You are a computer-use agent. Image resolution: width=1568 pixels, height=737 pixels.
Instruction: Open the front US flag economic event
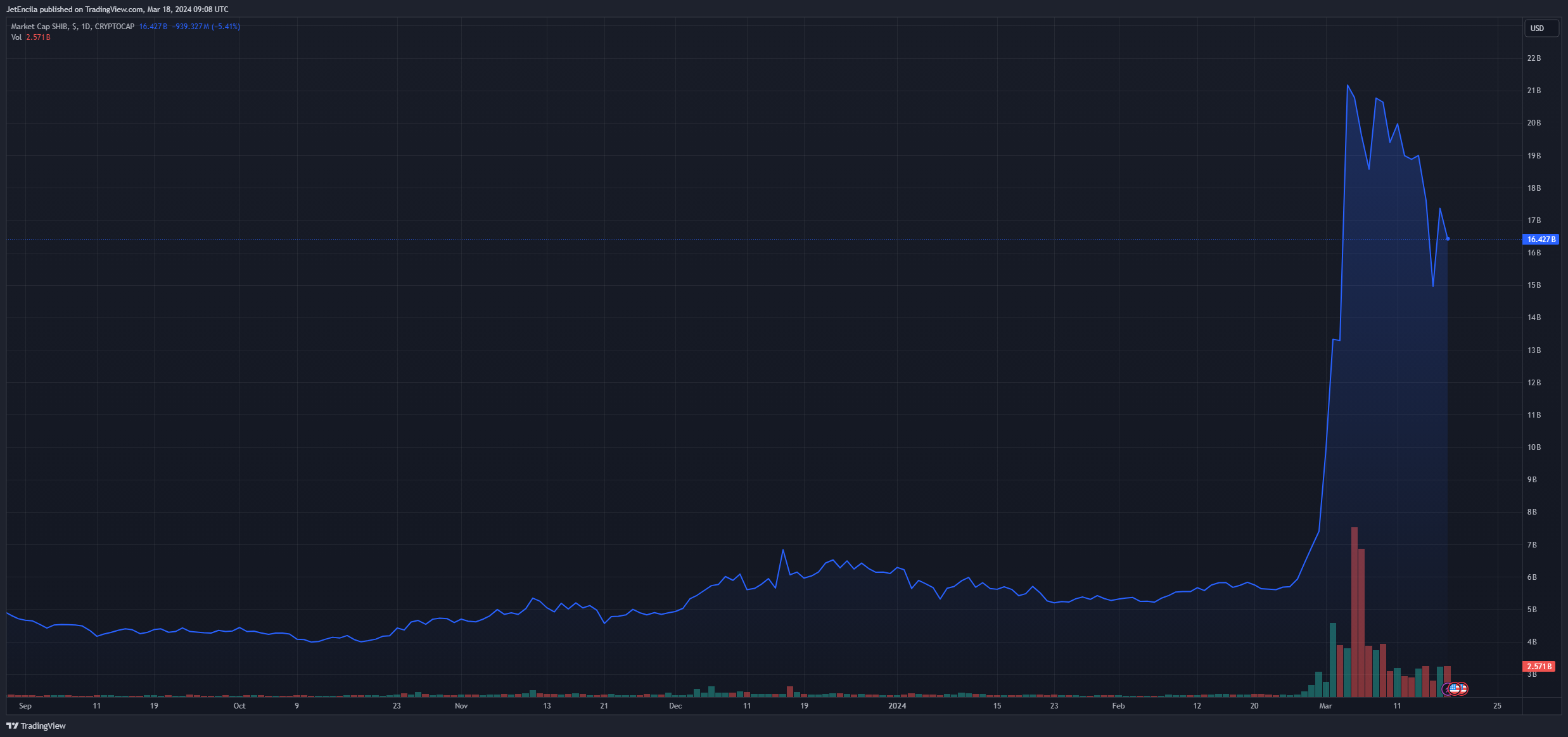point(1454,689)
